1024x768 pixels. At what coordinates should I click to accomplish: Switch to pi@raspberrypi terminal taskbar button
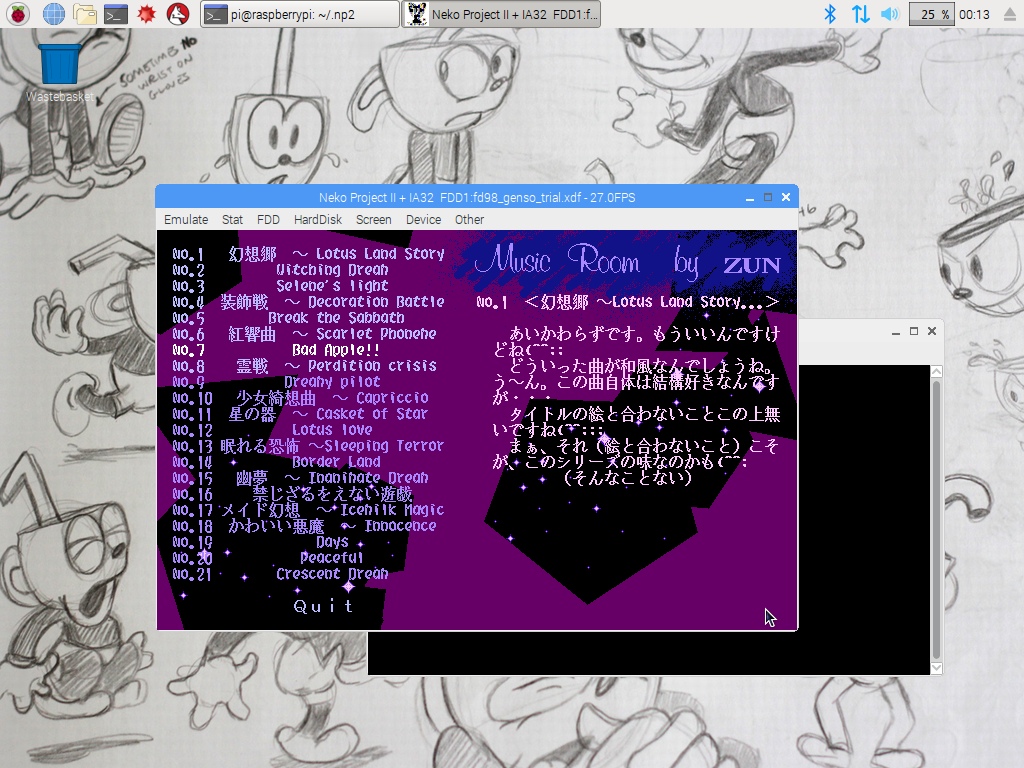tap(300, 14)
